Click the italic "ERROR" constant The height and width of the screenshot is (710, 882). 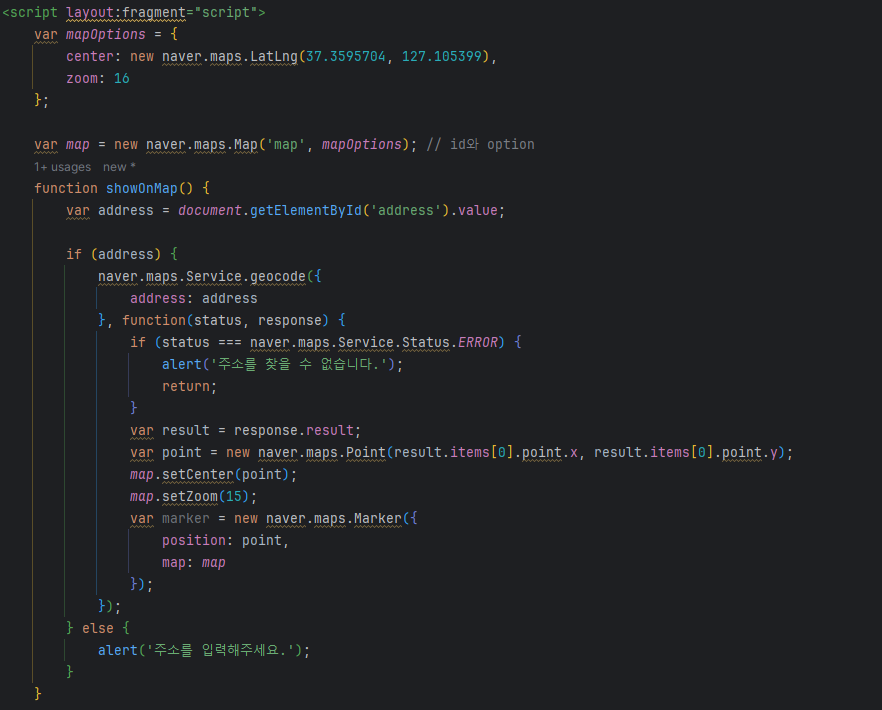(x=478, y=342)
